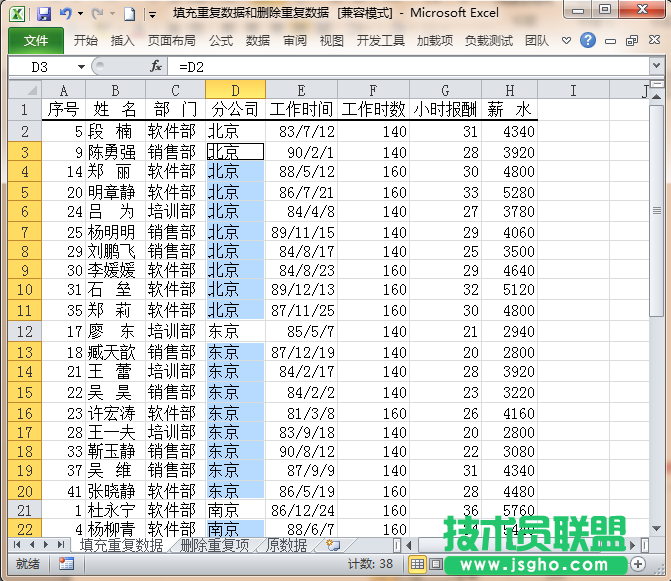This screenshot has width=671, height=581.
Task: Click the minimize ribbon caret icon
Action: (x=567, y=41)
